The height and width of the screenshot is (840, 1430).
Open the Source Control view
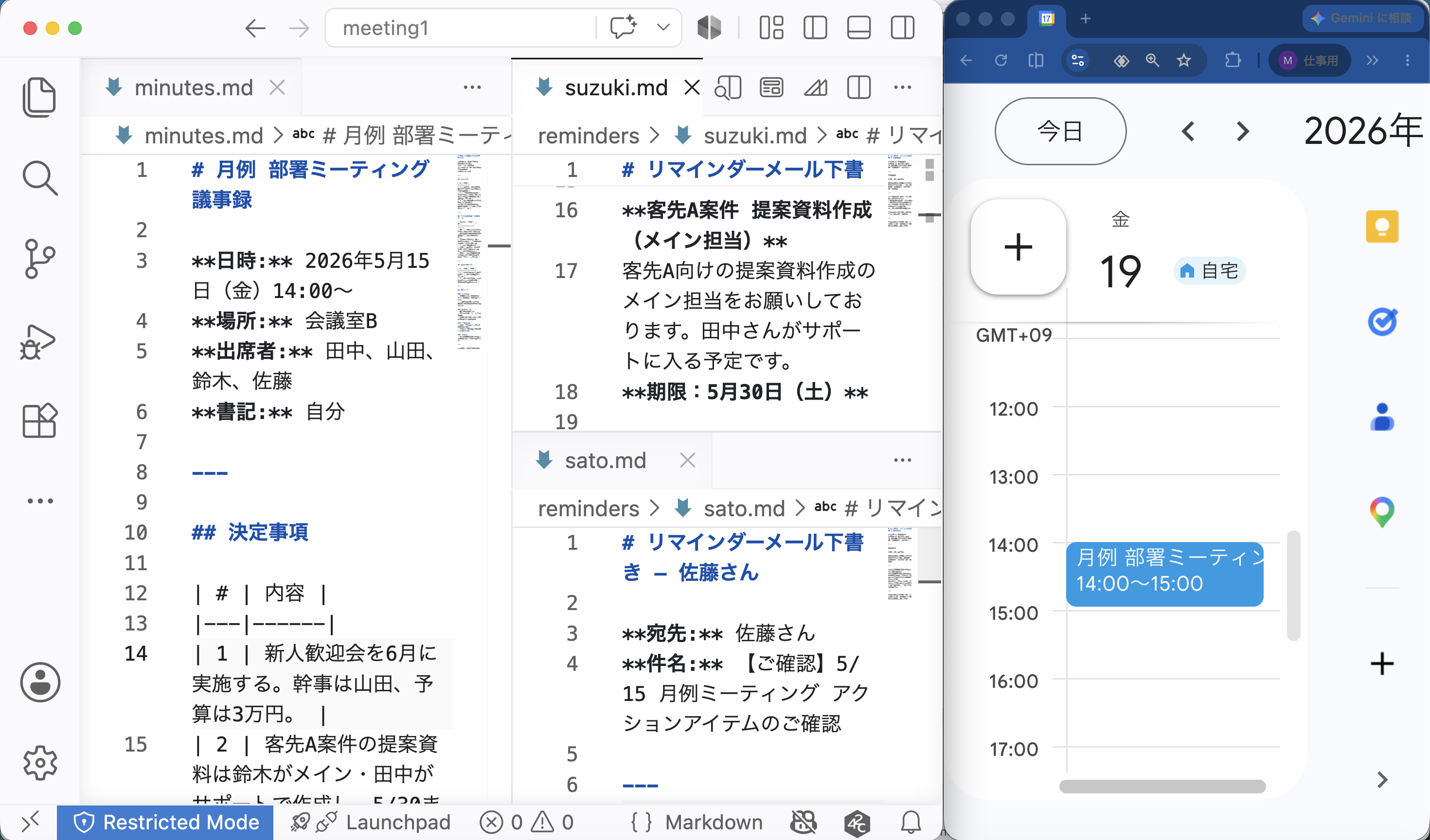39,259
